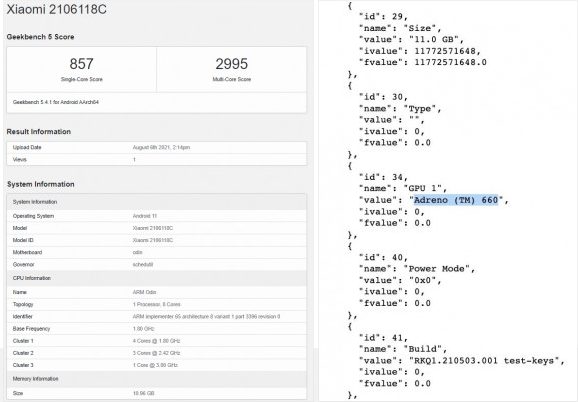Click the '"value": "11.0 GB"' JSON line
The image size is (578, 402).
tap(411, 39)
